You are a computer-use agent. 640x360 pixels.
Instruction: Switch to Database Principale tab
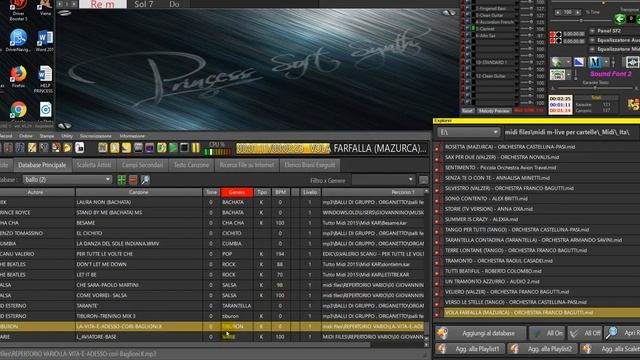point(42,165)
